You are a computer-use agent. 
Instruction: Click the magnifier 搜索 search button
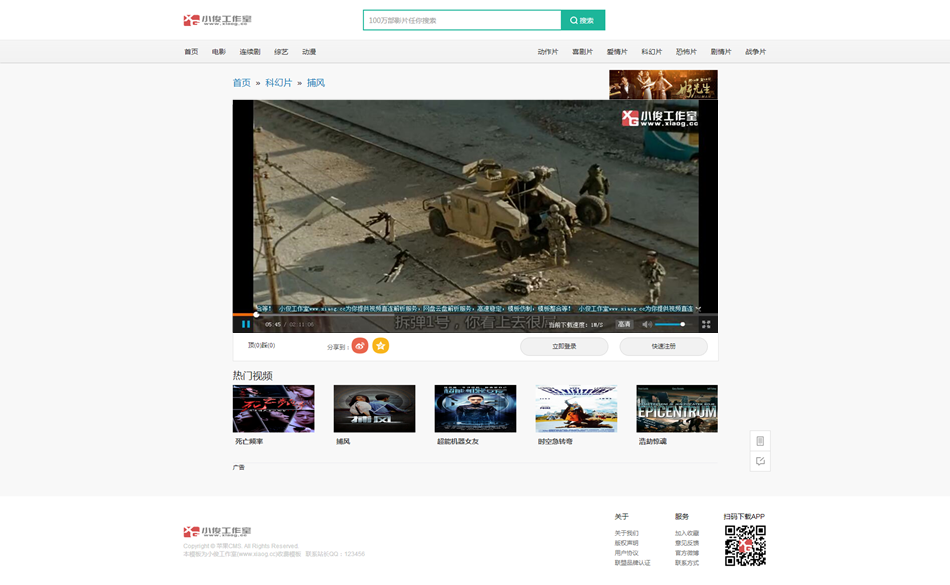pyautogui.click(x=582, y=20)
